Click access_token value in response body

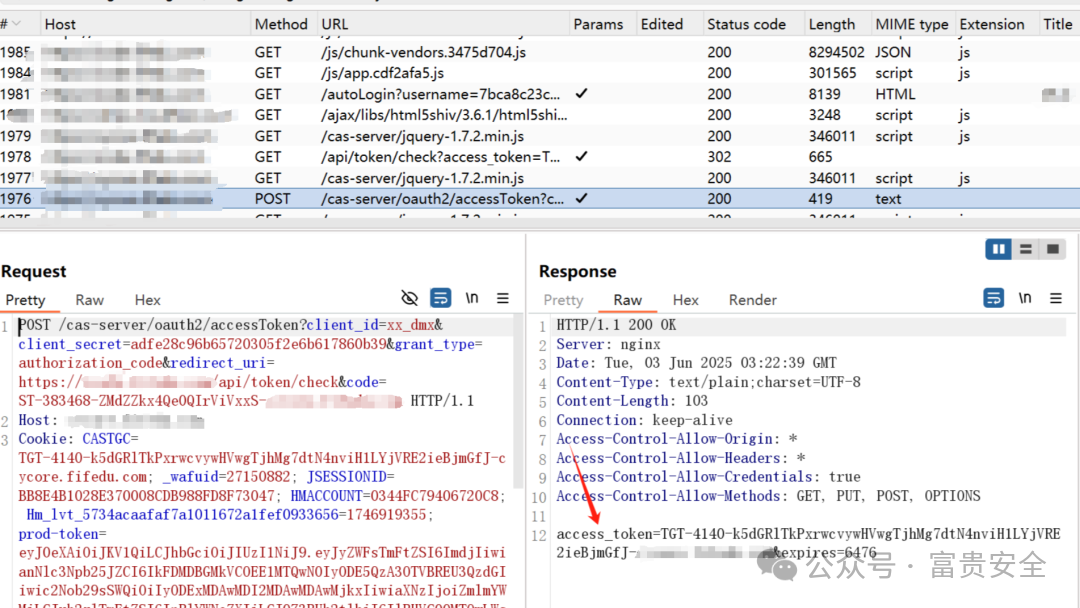tap(808, 543)
